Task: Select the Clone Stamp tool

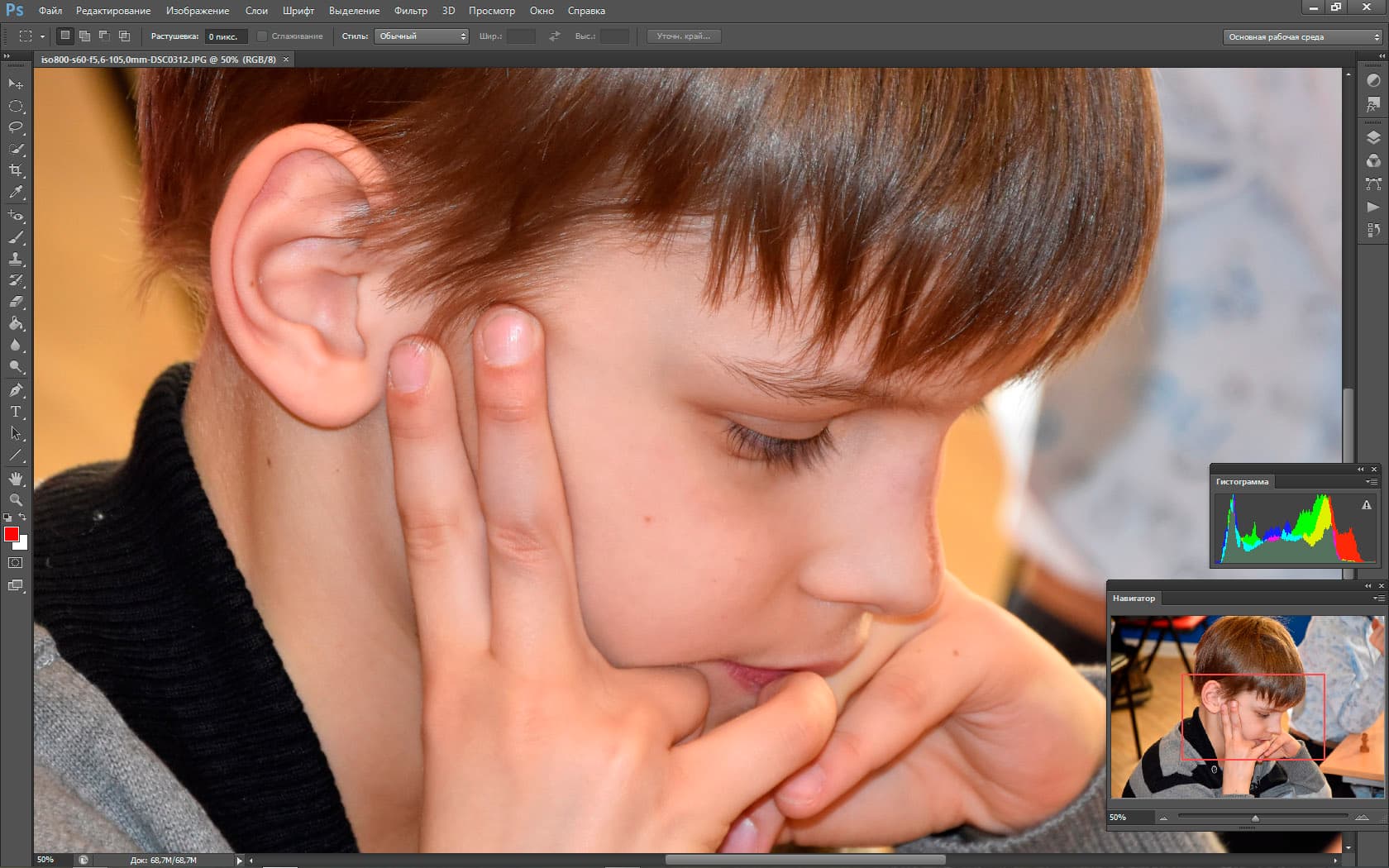Action: [16, 259]
